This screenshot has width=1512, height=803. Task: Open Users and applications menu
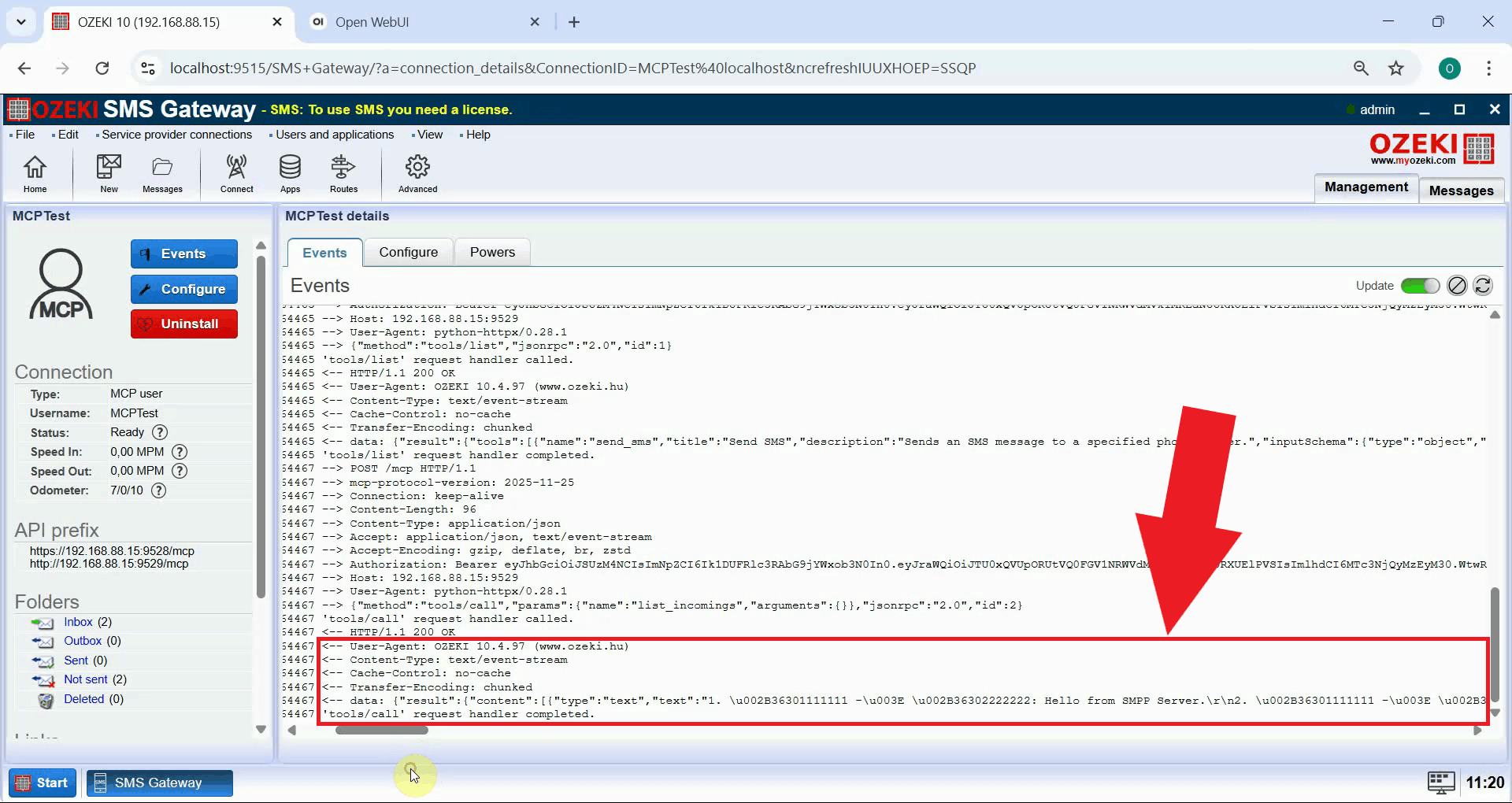click(x=334, y=135)
